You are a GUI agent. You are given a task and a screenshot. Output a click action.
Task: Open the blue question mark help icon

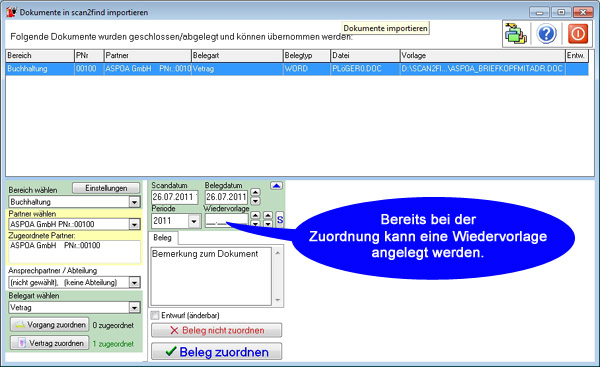546,34
